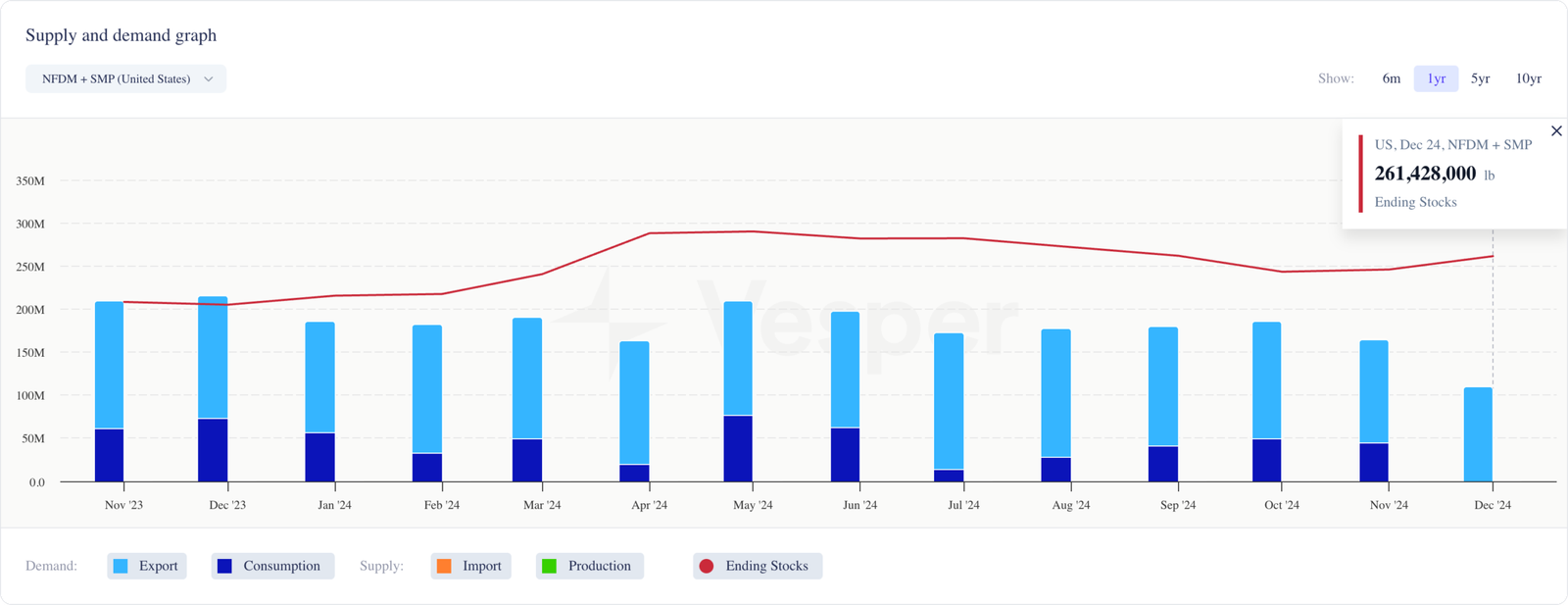Viewport: 1568px width, 605px height.
Task: Click the Dec '24 export bar
Action: coord(1477,434)
